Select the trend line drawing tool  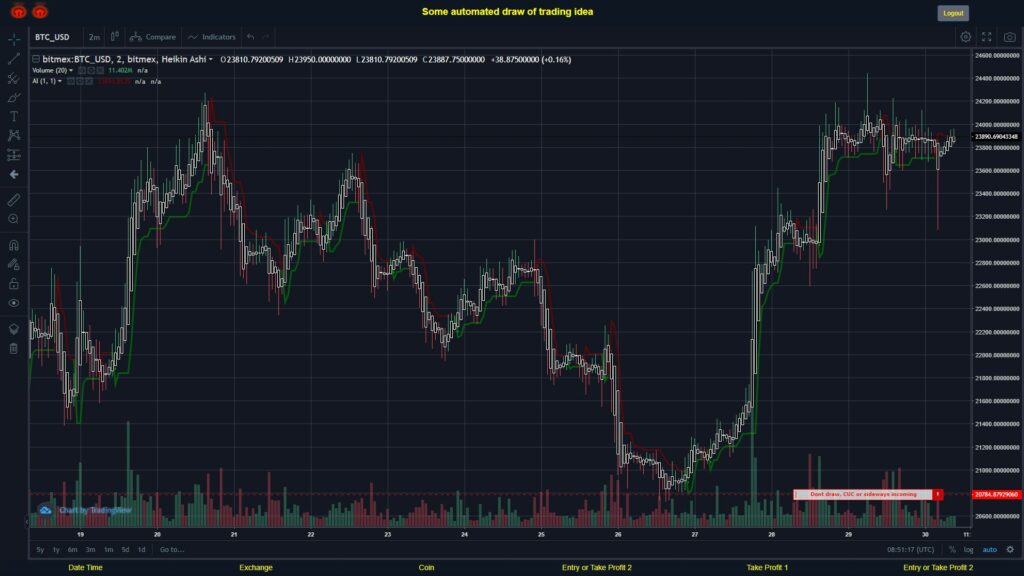[x=14, y=59]
